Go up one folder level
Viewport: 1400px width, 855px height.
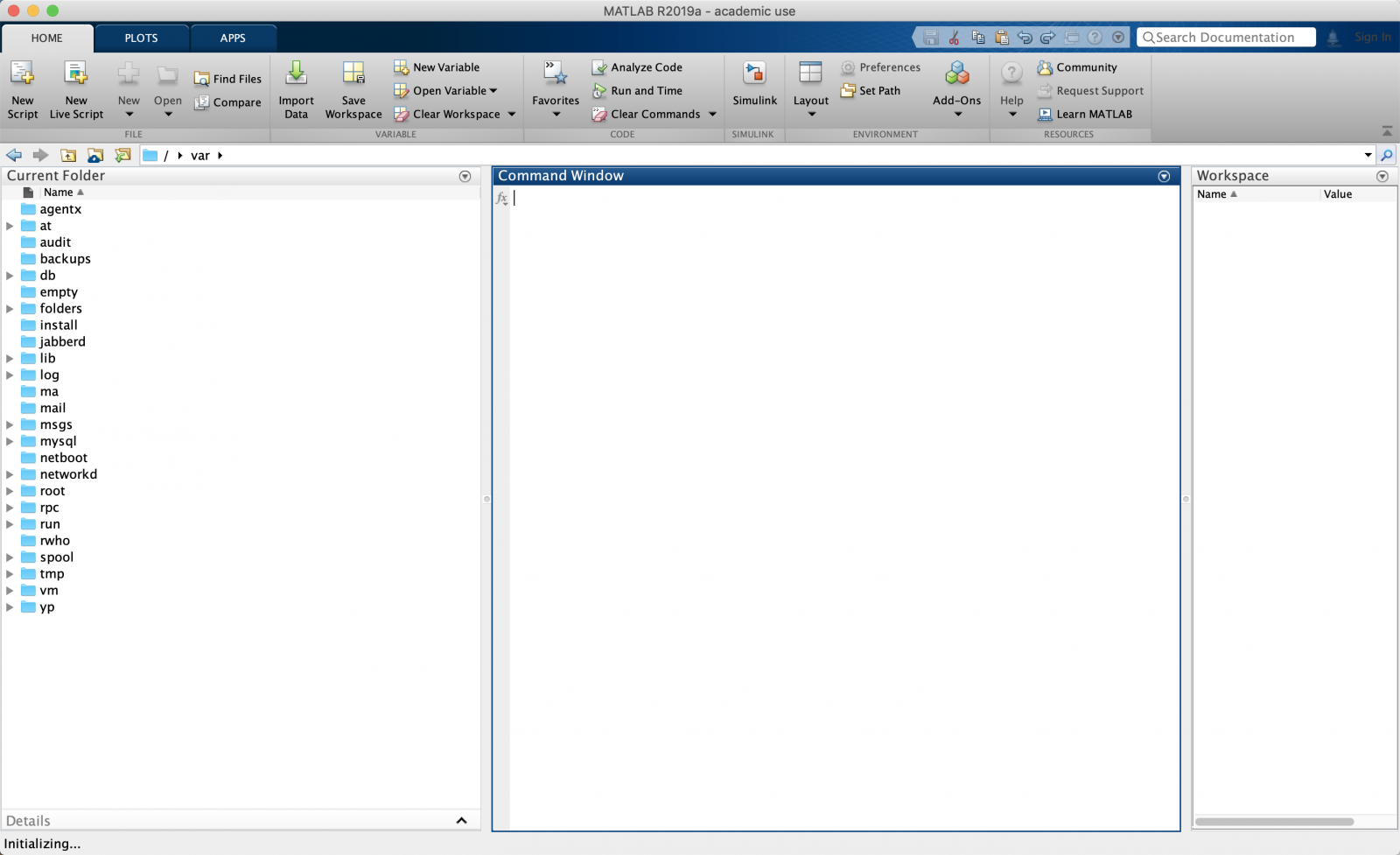(68, 156)
